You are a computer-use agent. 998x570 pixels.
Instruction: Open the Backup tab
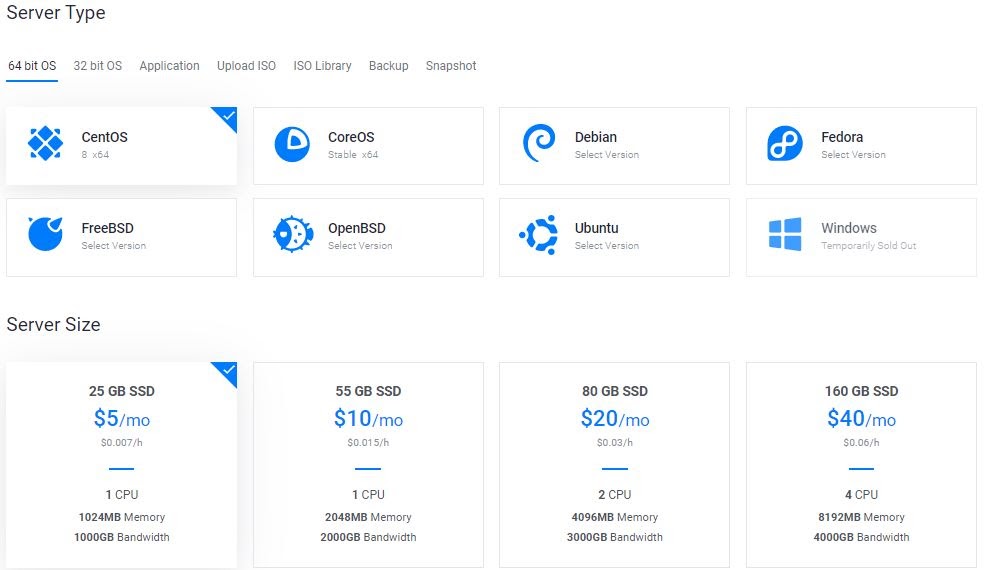click(388, 66)
